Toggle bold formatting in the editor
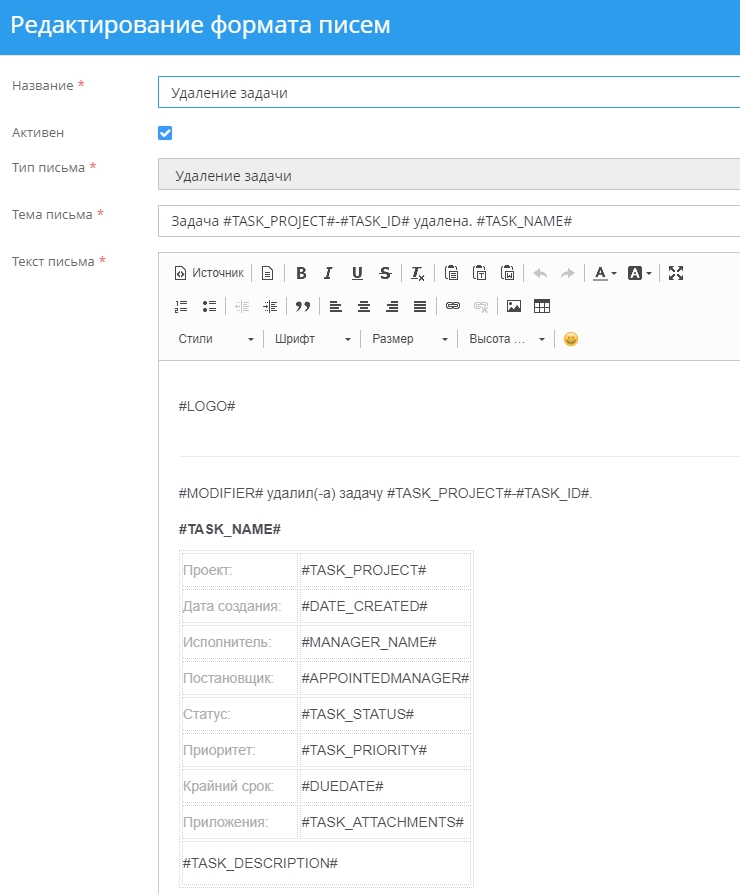 [x=300, y=273]
